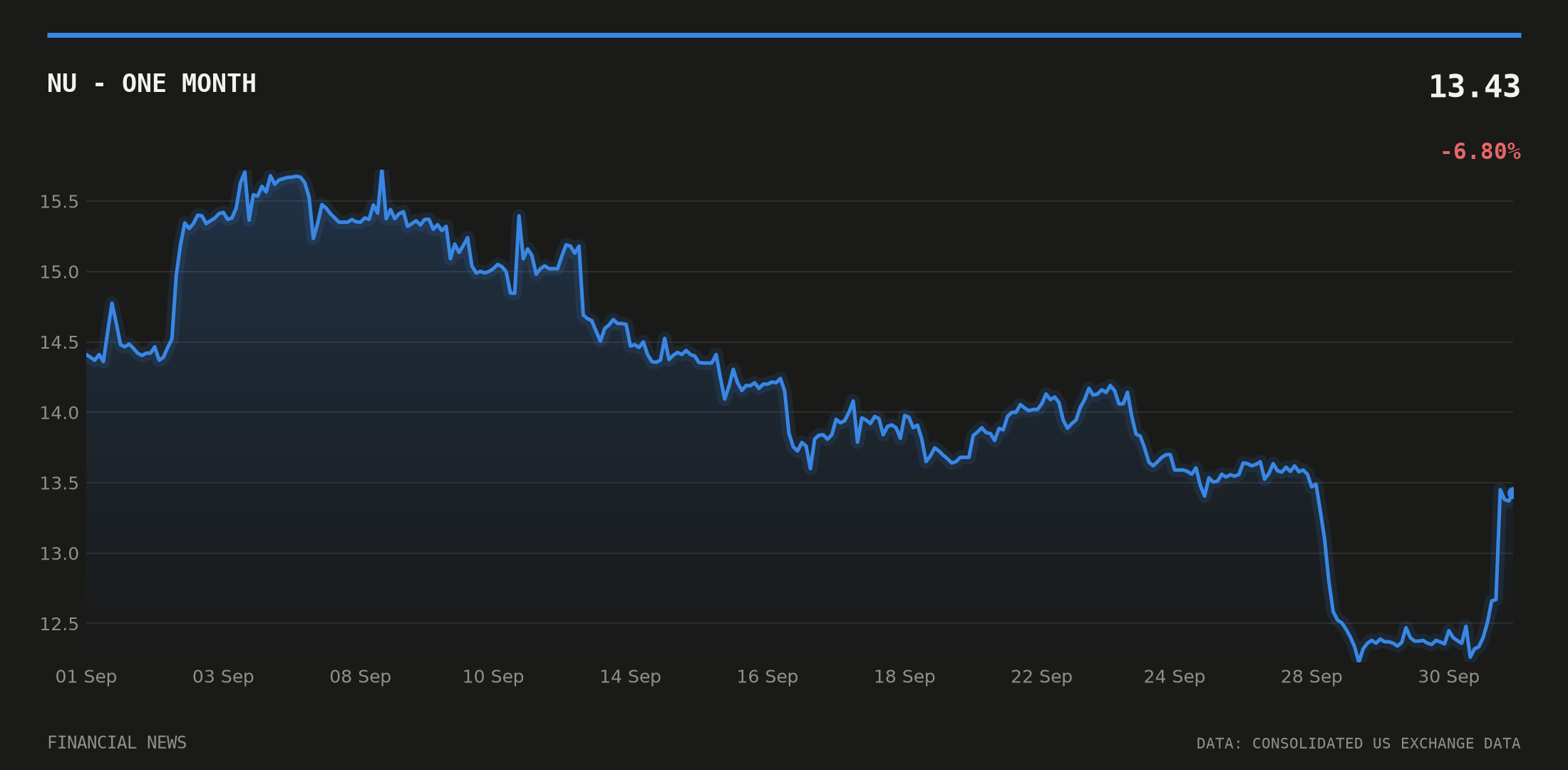The width and height of the screenshot is (1568, 770).
Task: Select the 14 Sep date label
Action: (630, 677)
